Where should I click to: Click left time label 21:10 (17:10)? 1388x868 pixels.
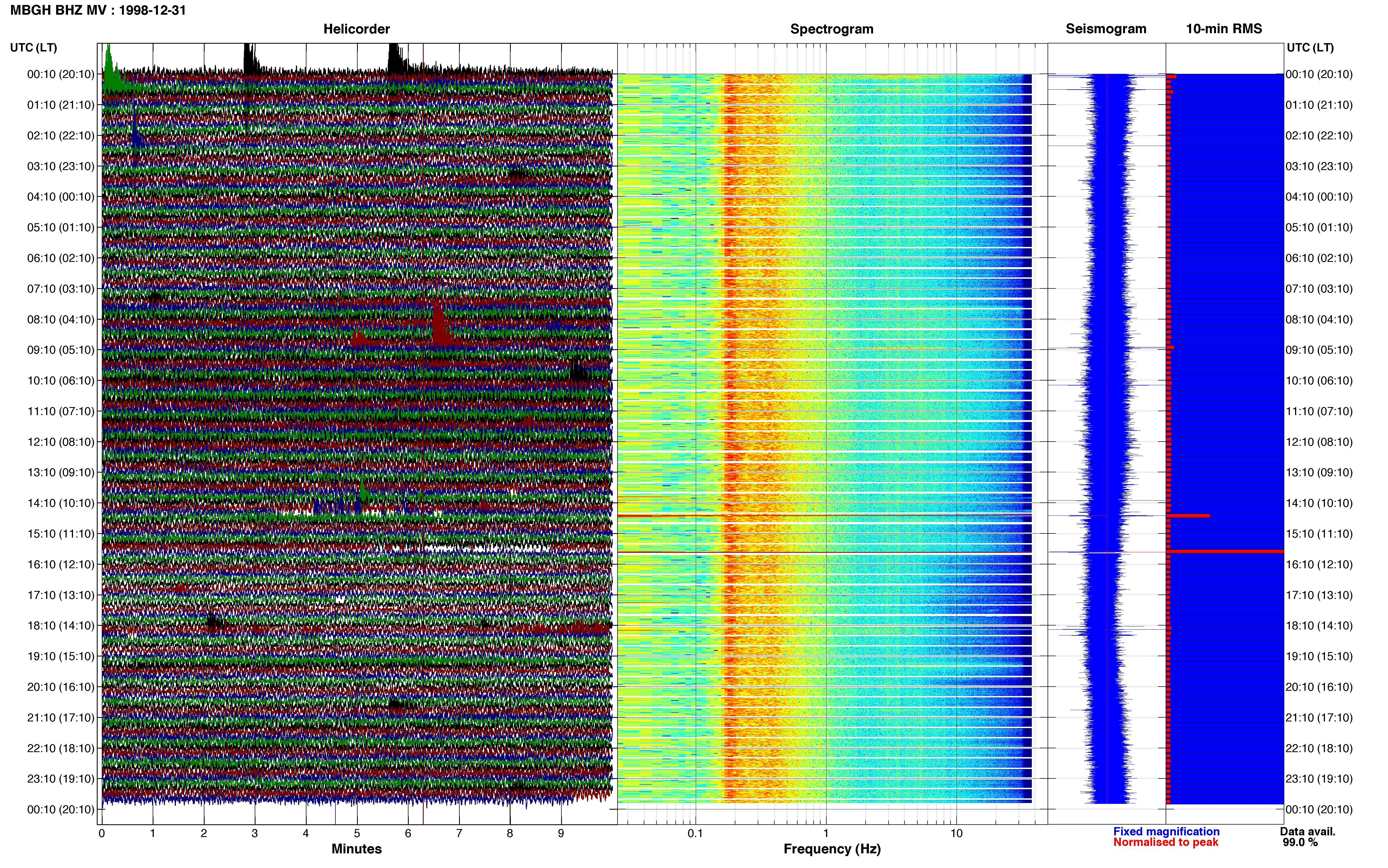coord(61,718)
